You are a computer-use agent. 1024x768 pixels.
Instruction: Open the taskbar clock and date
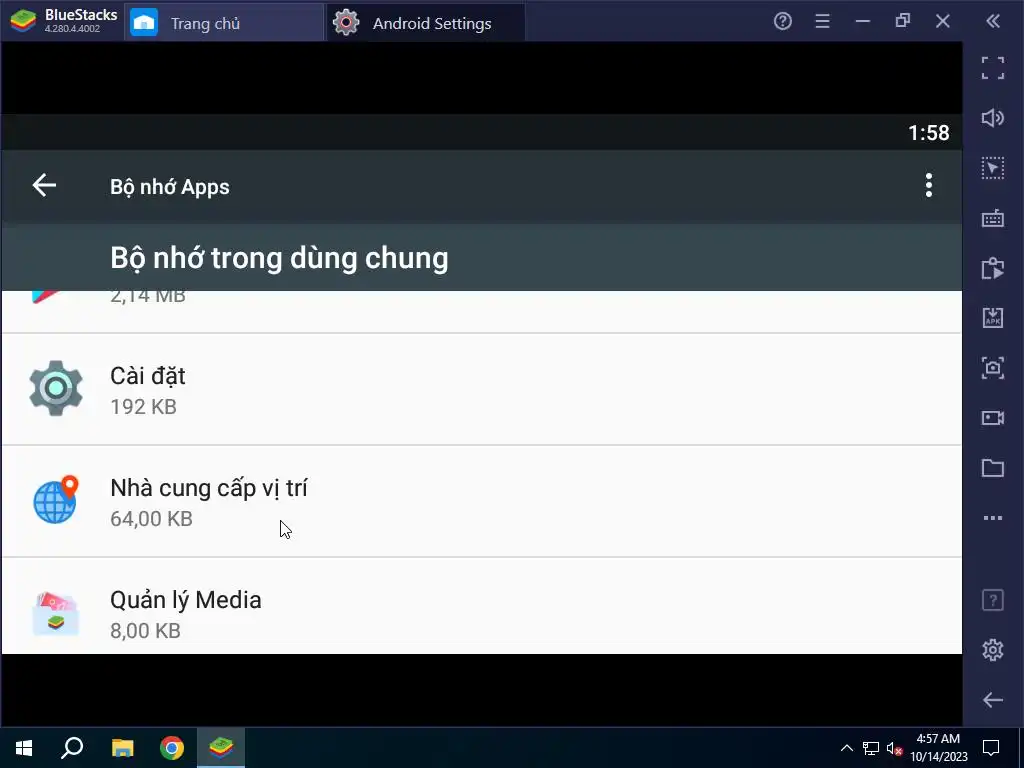[x=938, y=748]
